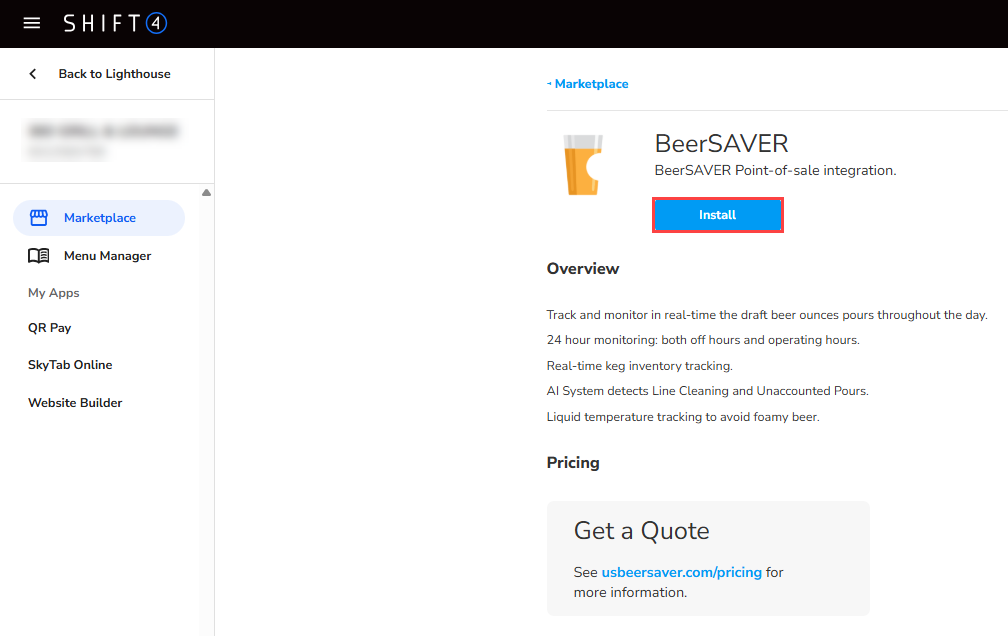This screenshot has width=1008, height=636.
Task: Click the sidebar scroll-up arrow
Action: coord(206,192)
